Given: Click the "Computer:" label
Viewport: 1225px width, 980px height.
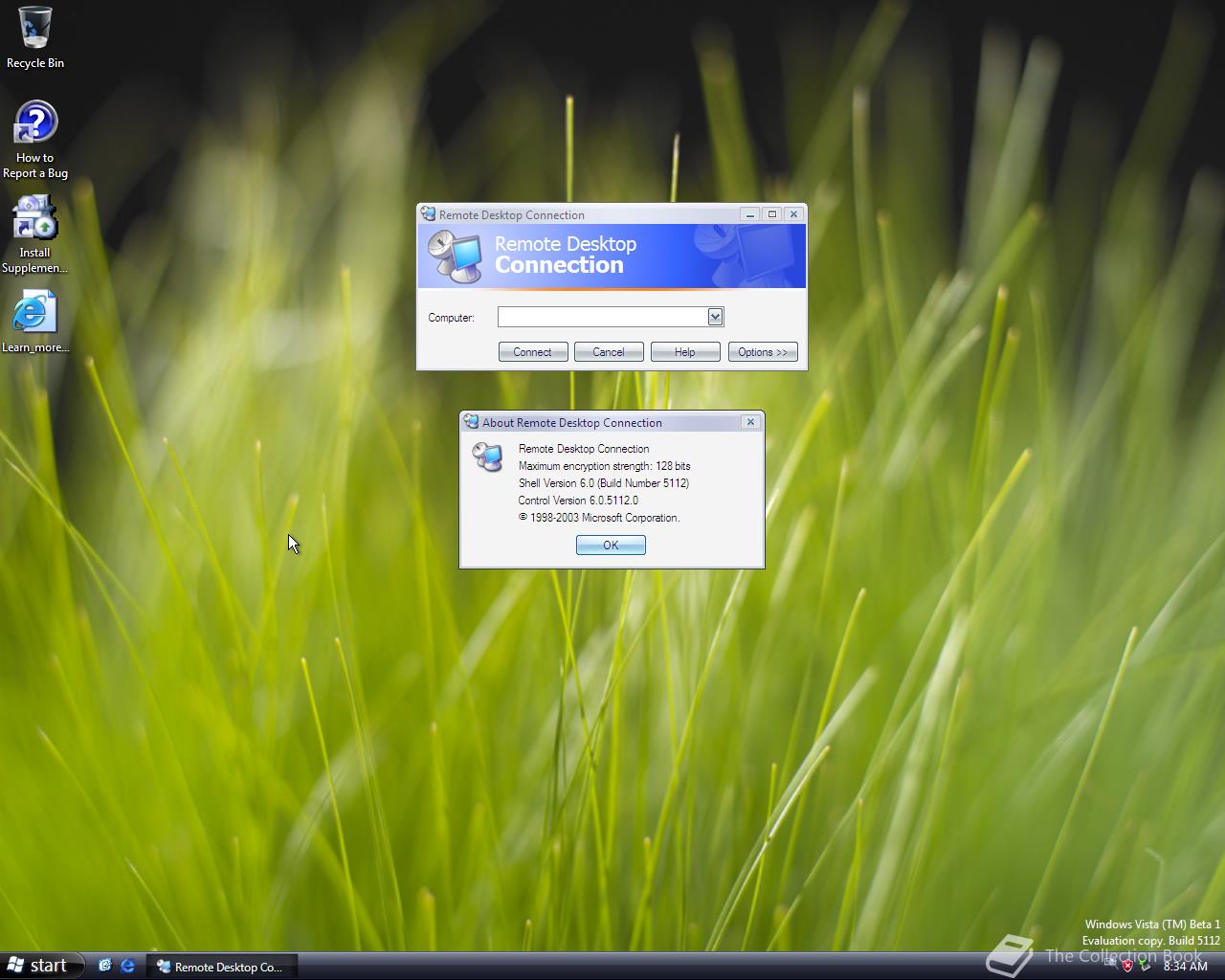Looking at the screenshot, I should pyautogui.click(x=451, y=318).
